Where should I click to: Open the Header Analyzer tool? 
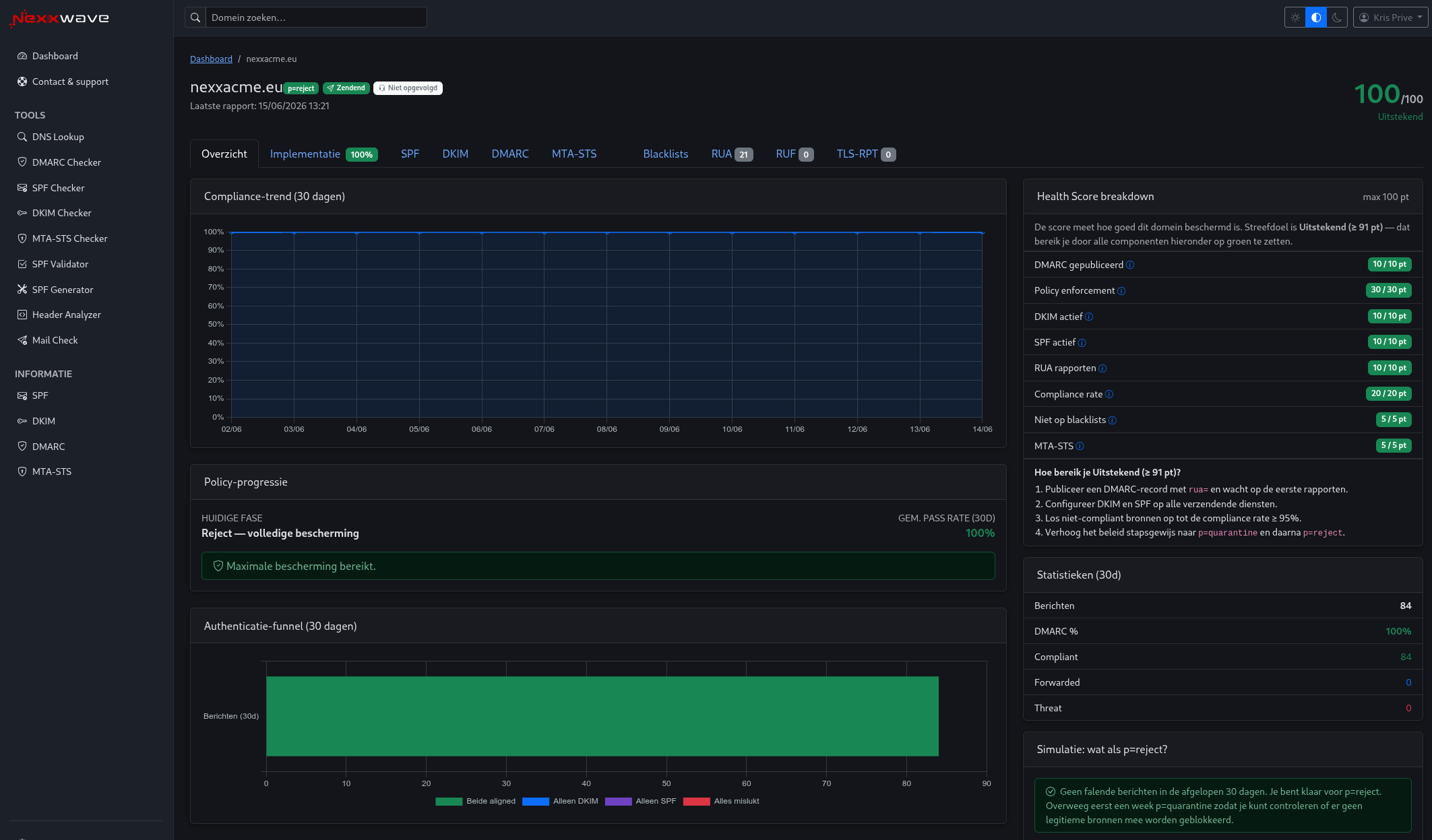coord(66,315)
